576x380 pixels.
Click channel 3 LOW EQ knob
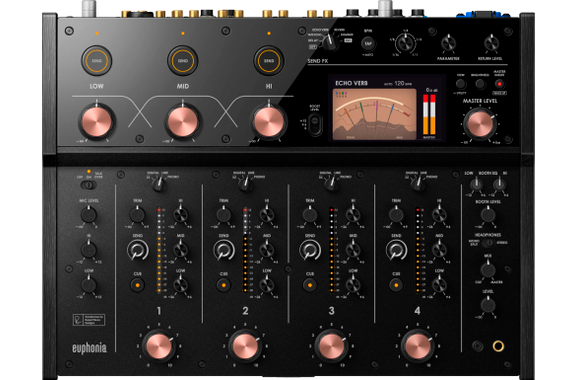(x=353, y=285)
